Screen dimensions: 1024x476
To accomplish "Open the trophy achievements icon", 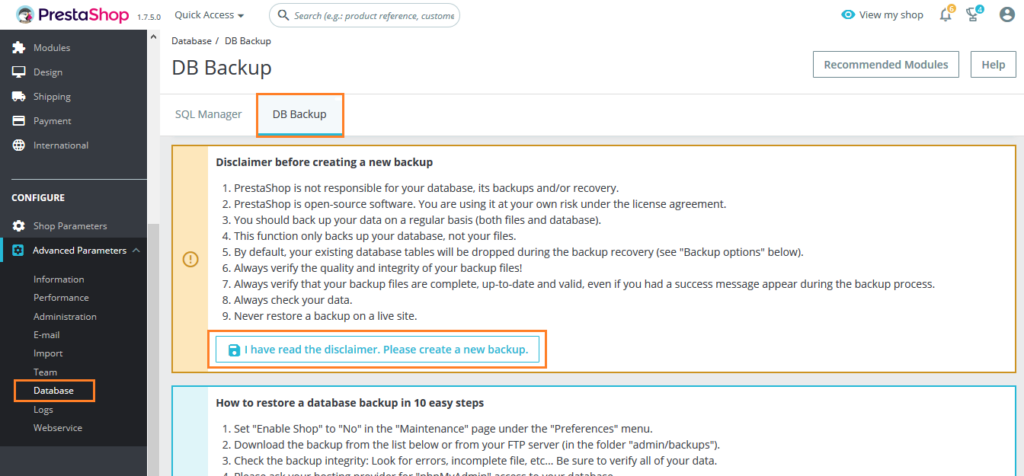I will coord(974,15).
